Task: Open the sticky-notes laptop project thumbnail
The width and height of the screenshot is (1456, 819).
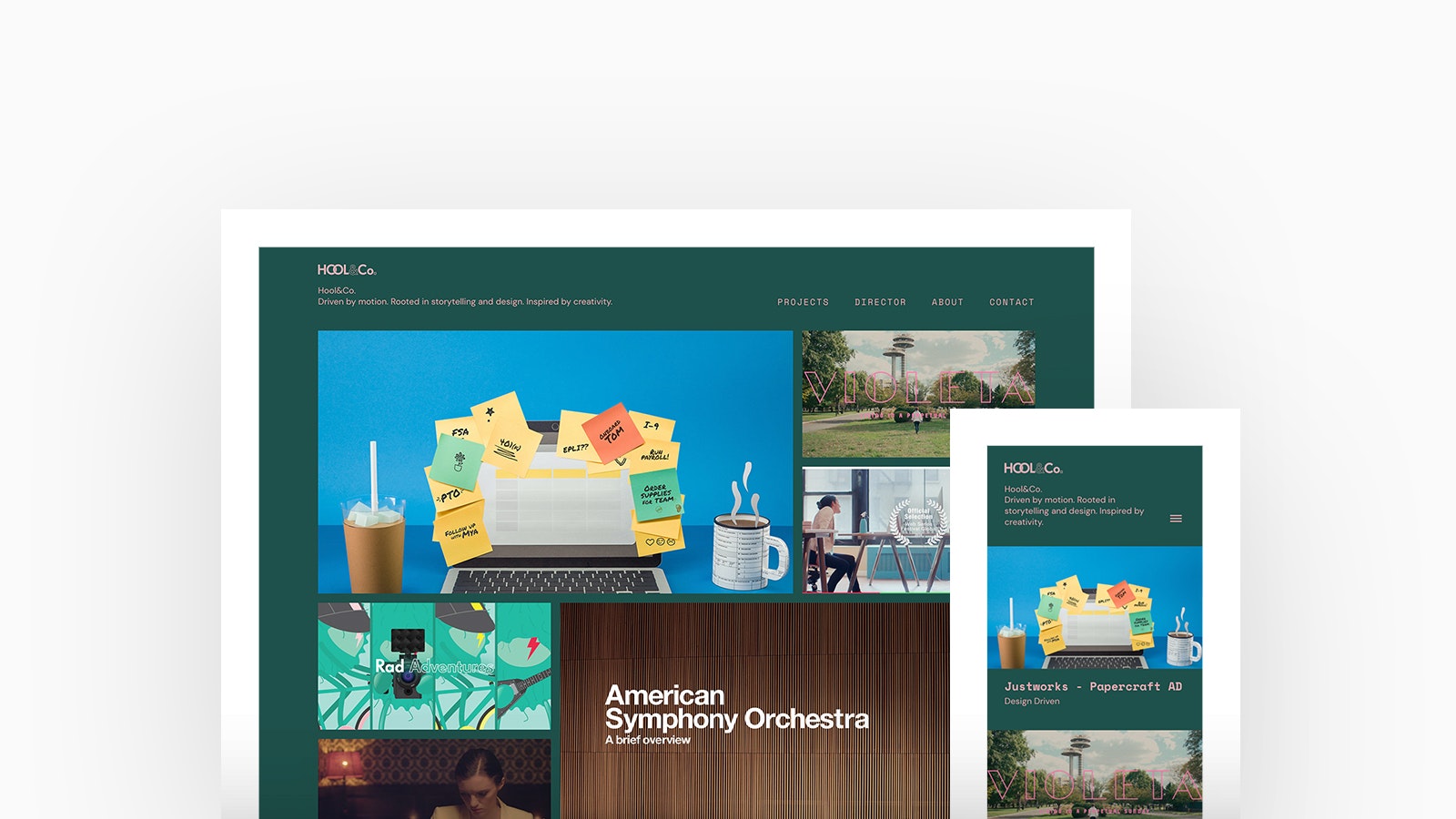Action: pyautogui.click(x=555, y=462)
